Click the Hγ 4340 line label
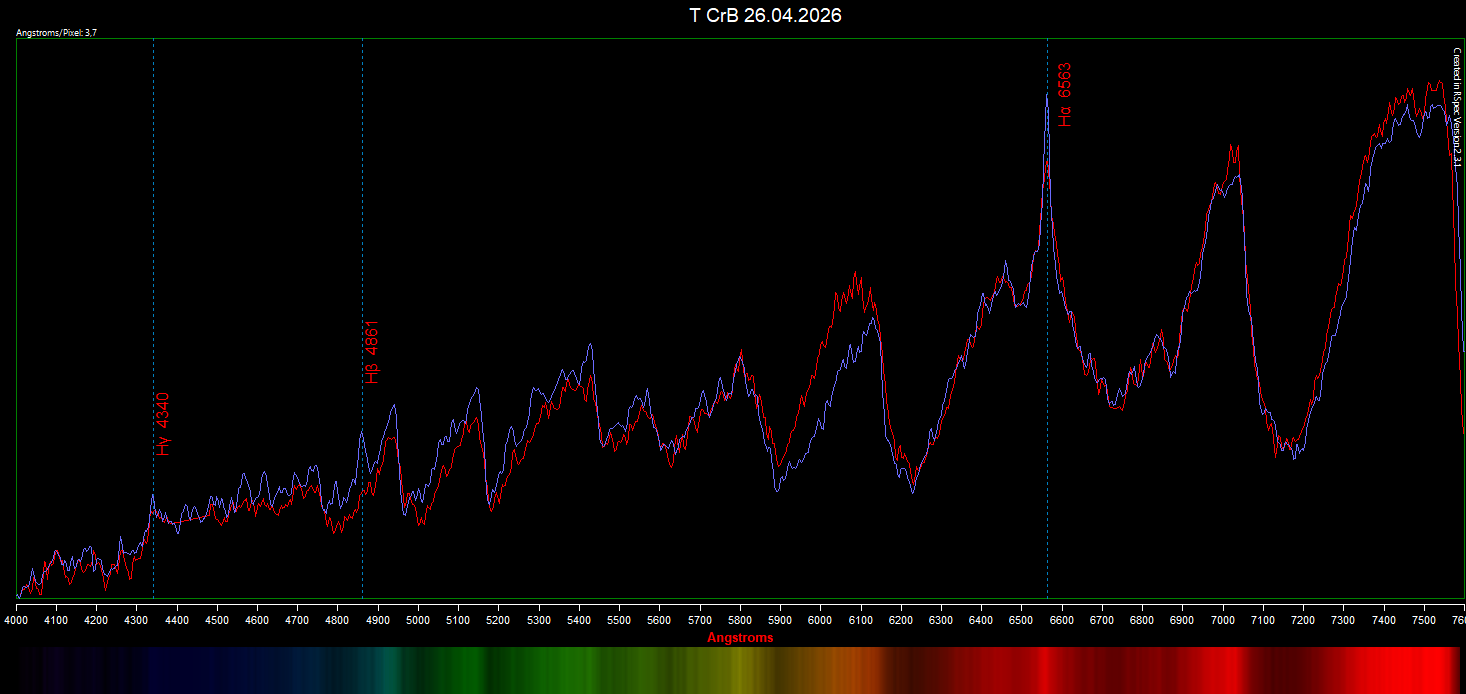 pyautogui.click(x=164, y=424)
